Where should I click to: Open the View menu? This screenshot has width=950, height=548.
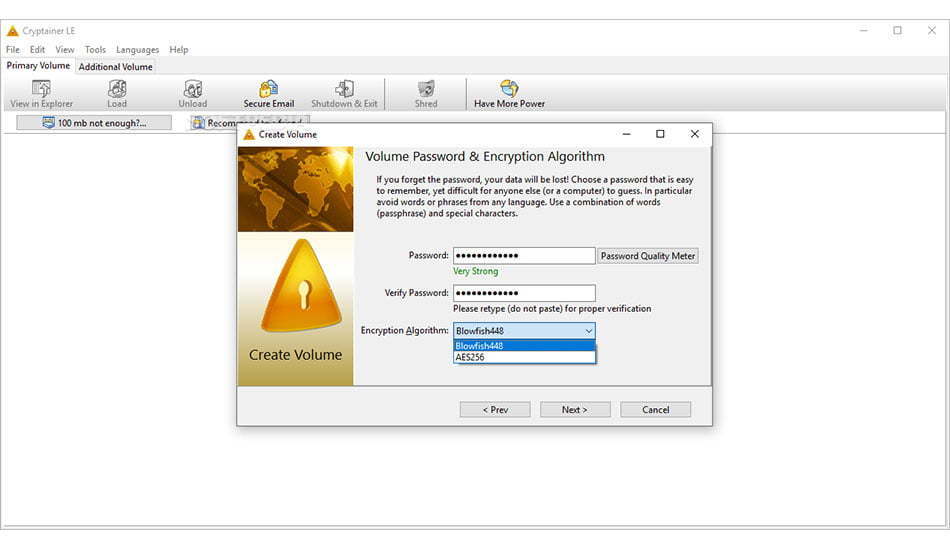[x=65, y=50]
